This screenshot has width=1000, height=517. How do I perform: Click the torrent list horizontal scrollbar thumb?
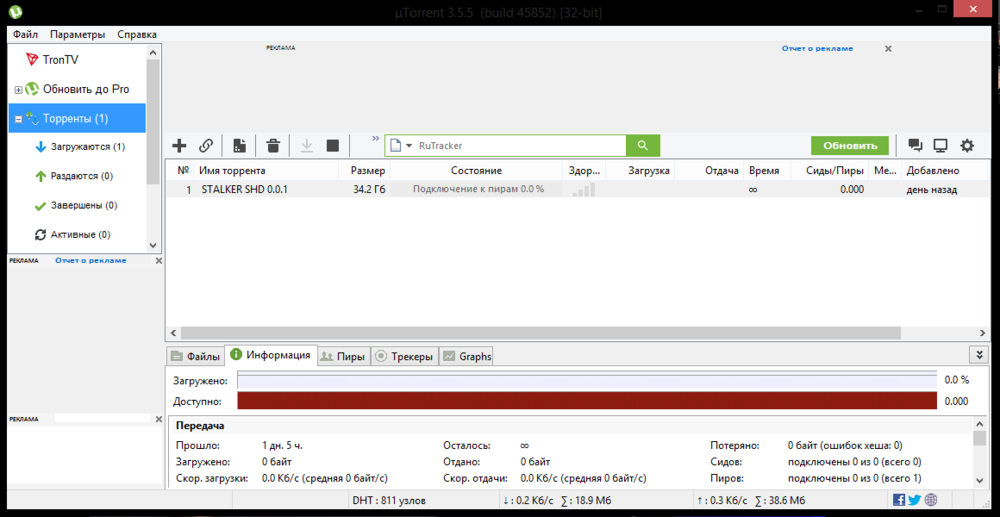point(540,333)
